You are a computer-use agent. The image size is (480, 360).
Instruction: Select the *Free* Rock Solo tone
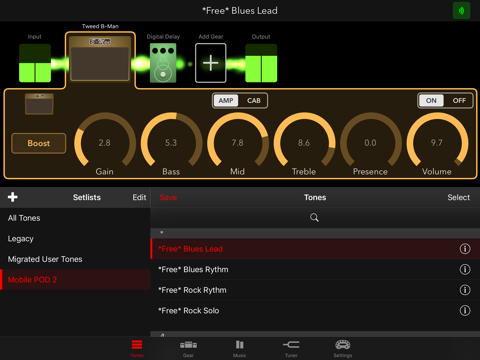[315, 311]
